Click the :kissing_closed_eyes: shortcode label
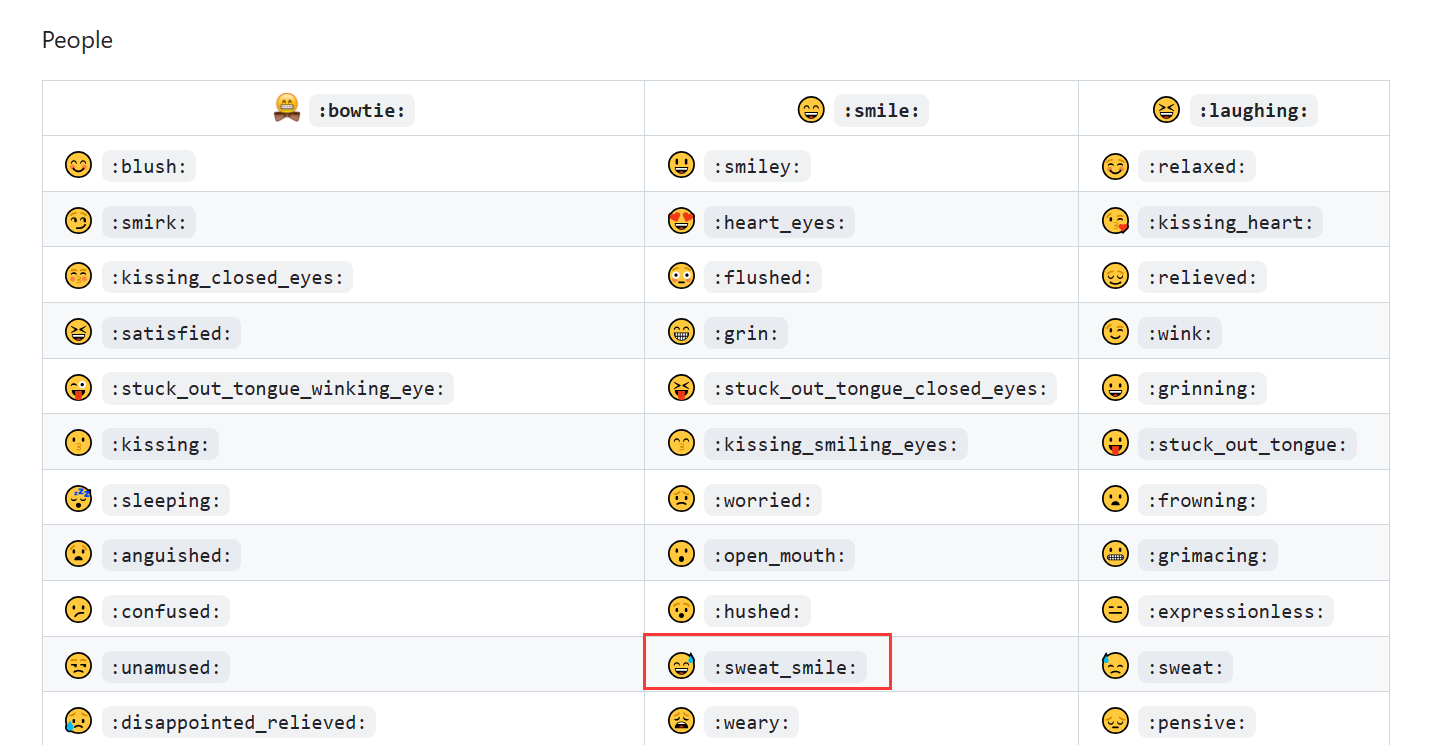 [x=227, y=277]
